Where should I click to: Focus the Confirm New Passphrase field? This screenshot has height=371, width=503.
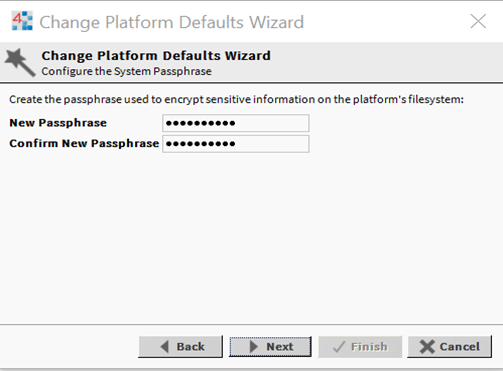(236, 144)
